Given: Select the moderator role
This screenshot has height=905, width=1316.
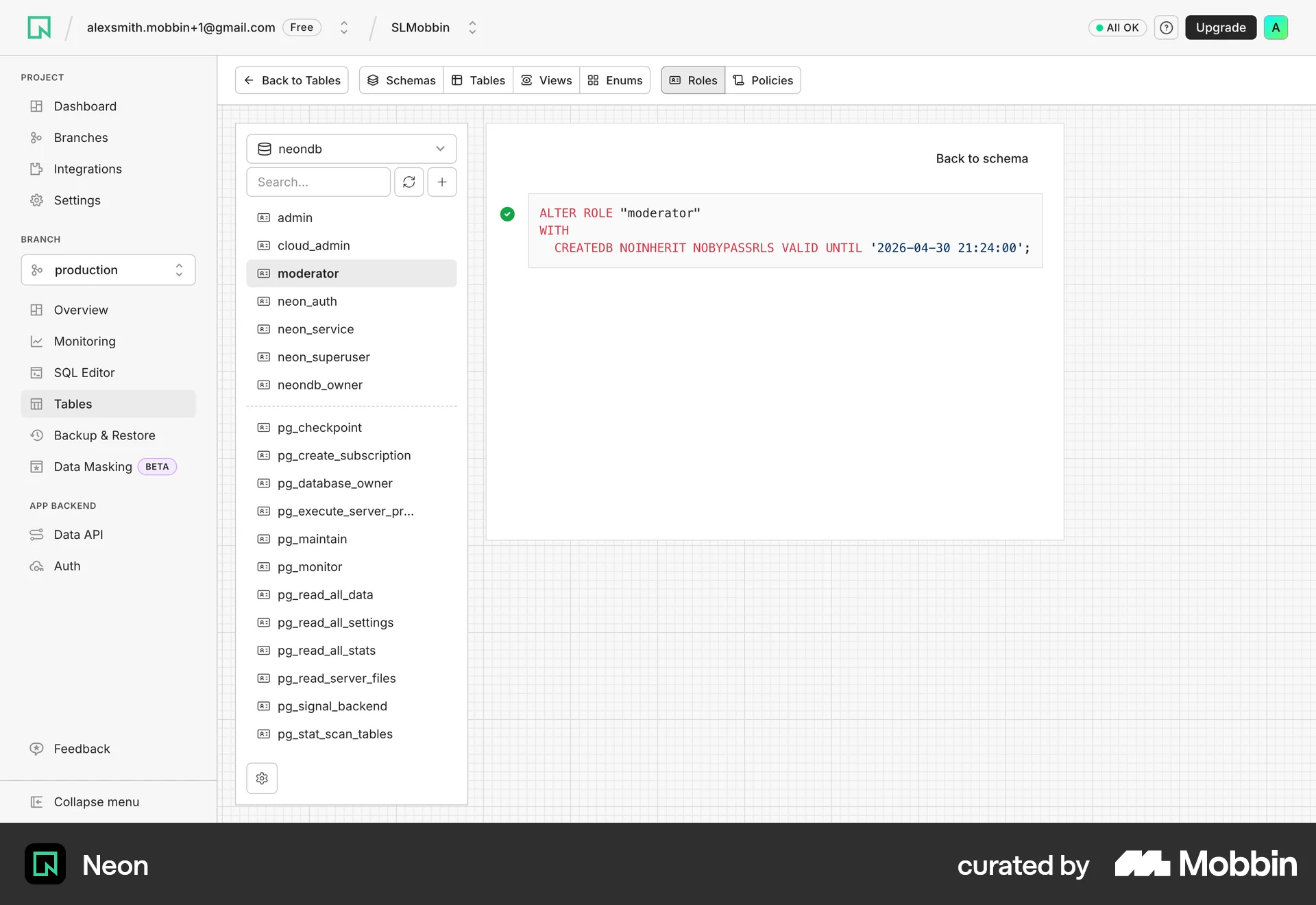Looking at the screenshot, I should (352, 274).
